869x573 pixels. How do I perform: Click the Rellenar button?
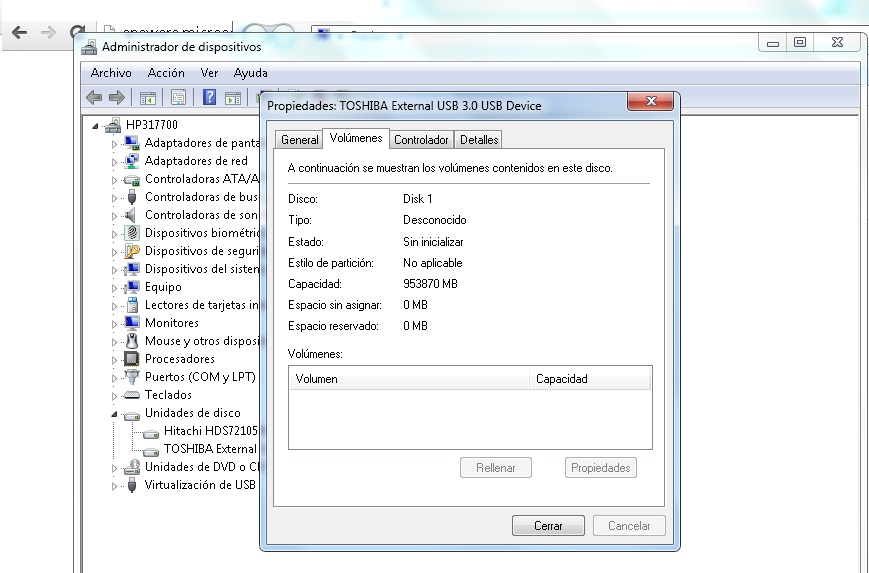click(495, 468)
